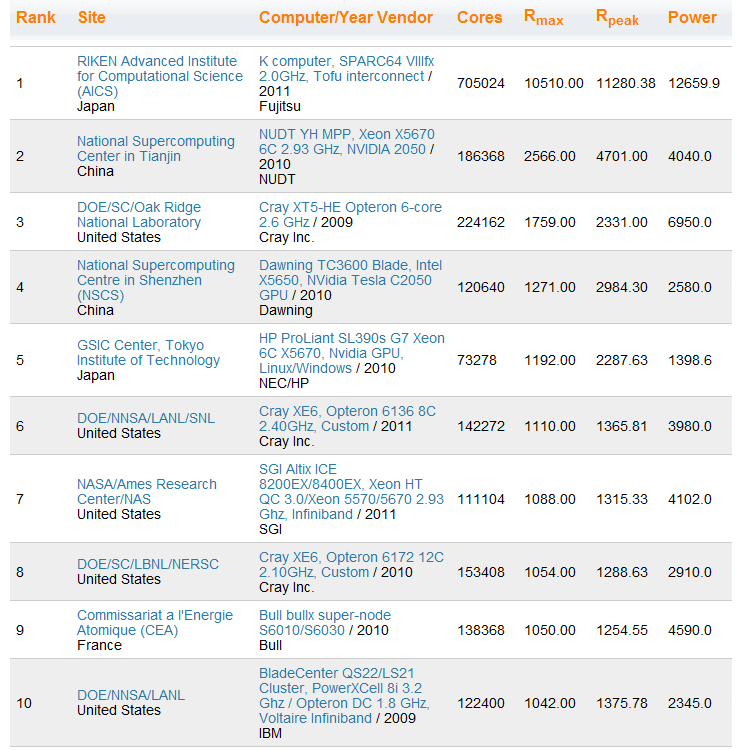This screenshot has width=742, height=750.
Task: Open NUDT YH MPP Xeon X5670 link
Action: coord(346,142)
